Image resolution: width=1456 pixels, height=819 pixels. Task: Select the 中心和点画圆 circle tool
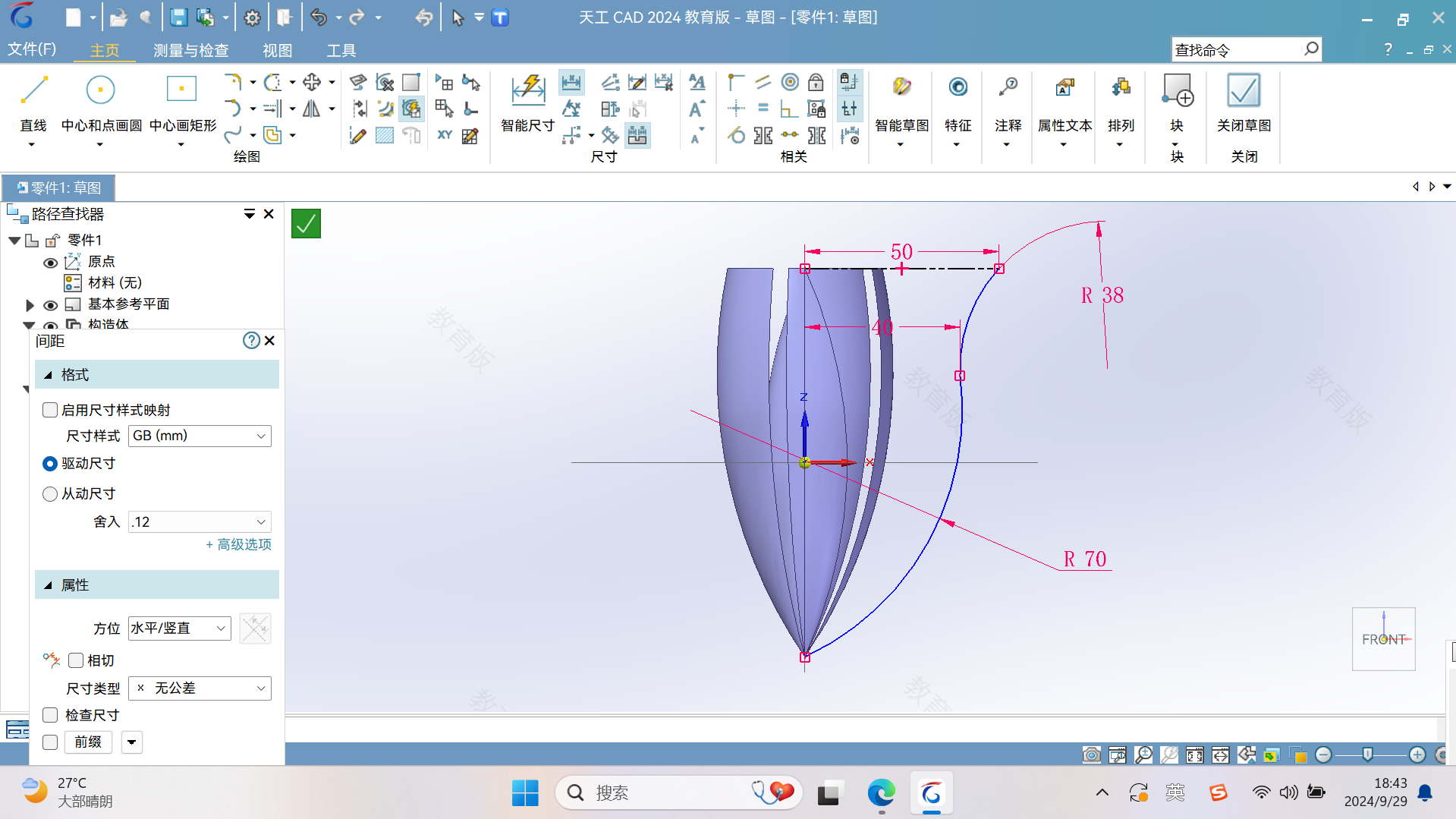point(101,102)
